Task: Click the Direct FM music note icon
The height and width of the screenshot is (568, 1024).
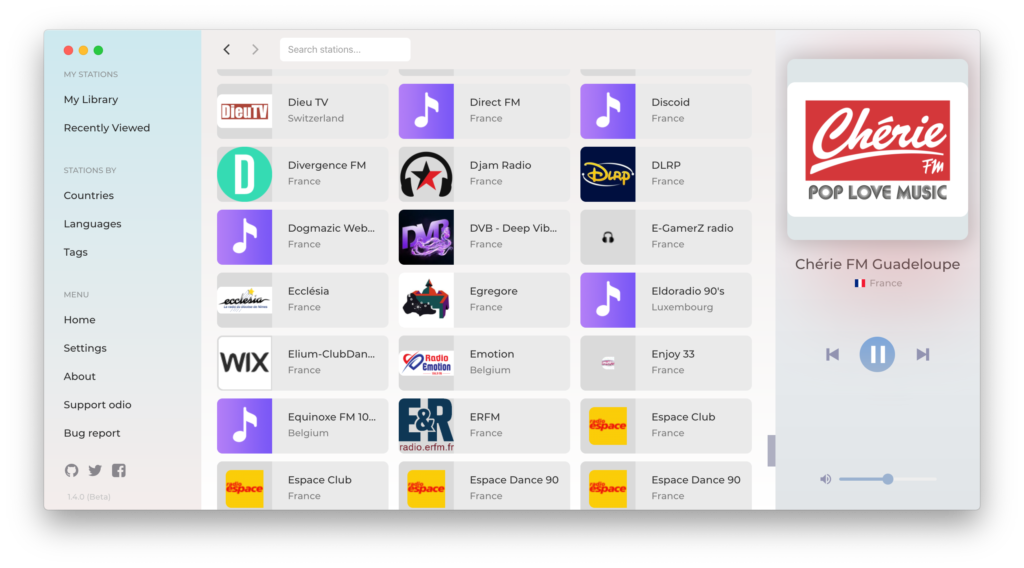Action: coord(426,111)
